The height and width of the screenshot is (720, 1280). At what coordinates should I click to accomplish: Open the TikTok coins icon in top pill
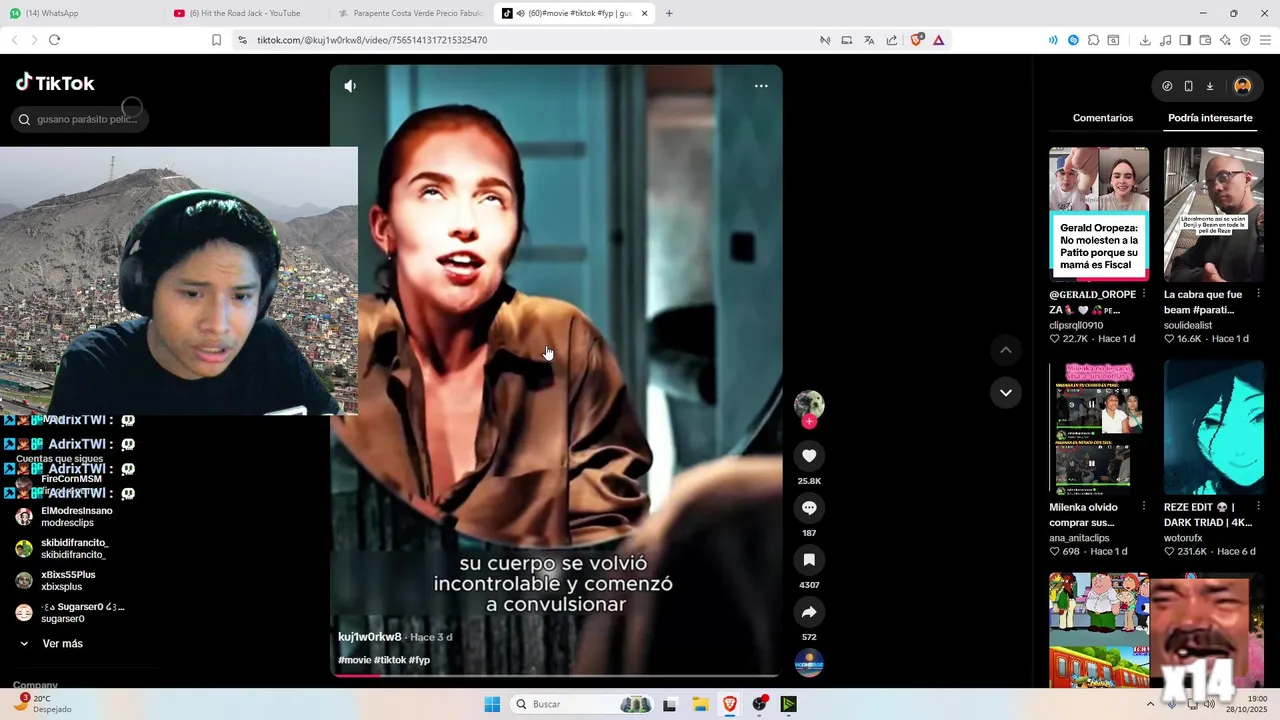click(1167, 86)
